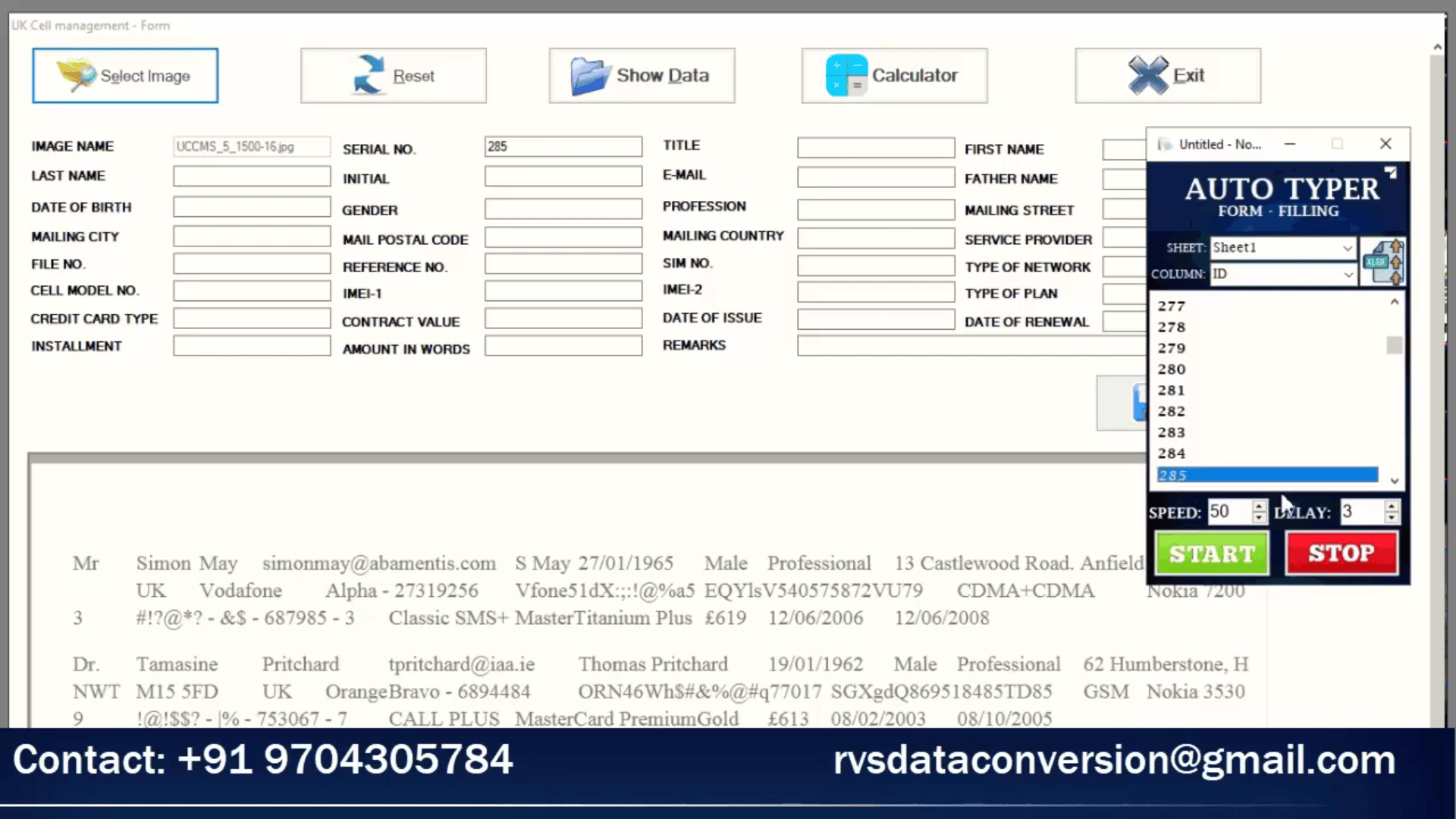Click the Auto Typer corner popout icon
The image size is (1456, 819).
tap(1391, 173)
